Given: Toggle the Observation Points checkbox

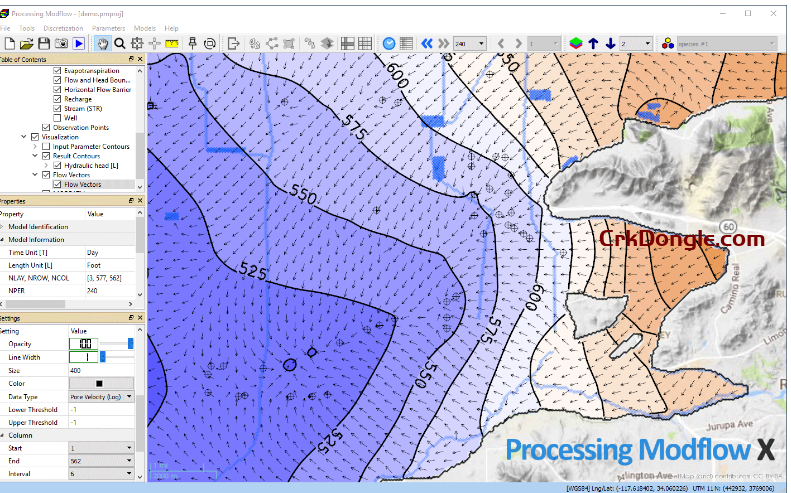Looking at the screenshot, I should coord(46,127).
